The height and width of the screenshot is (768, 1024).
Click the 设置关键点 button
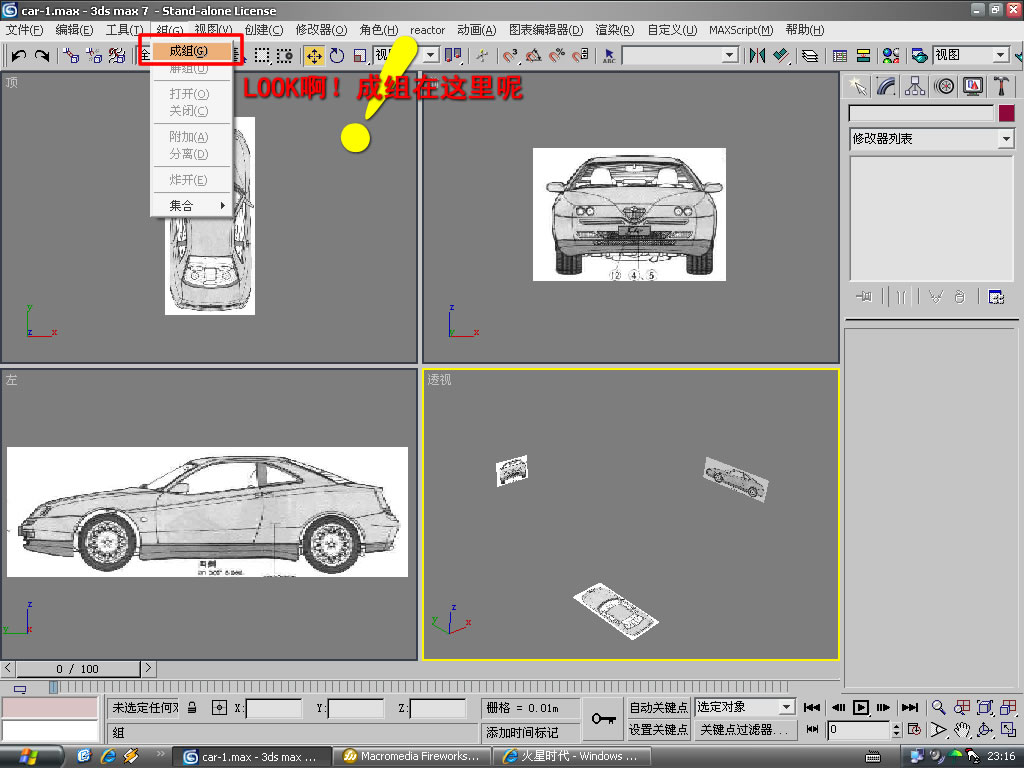click(658, 729)
